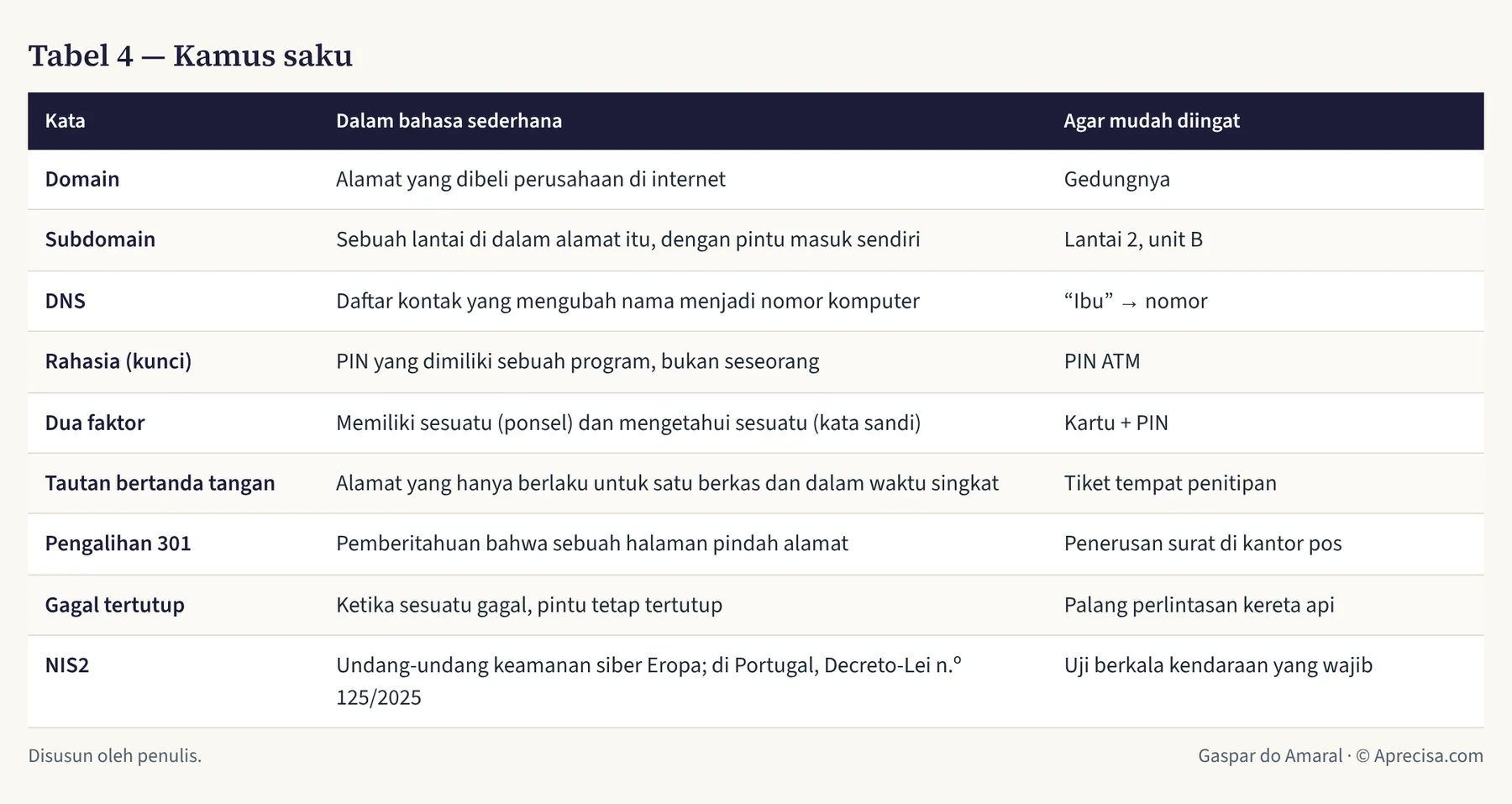Select the 'PIN yang dimiliki sebuah program' description

(578, 361)
